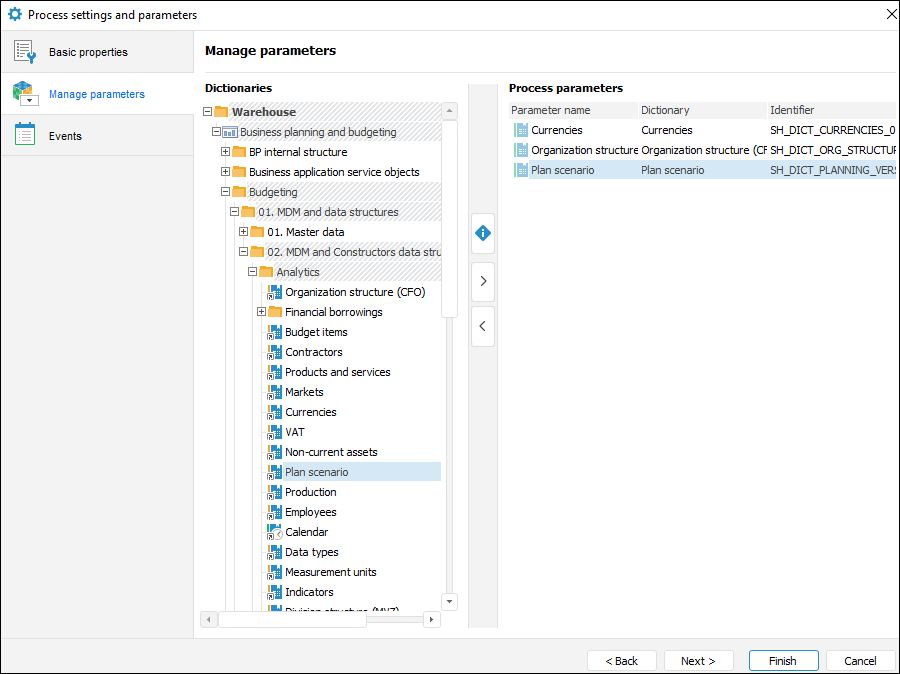Screen dimensions: 900x674
Task: Collapse the Analytics folder
Action: [253, 272]
